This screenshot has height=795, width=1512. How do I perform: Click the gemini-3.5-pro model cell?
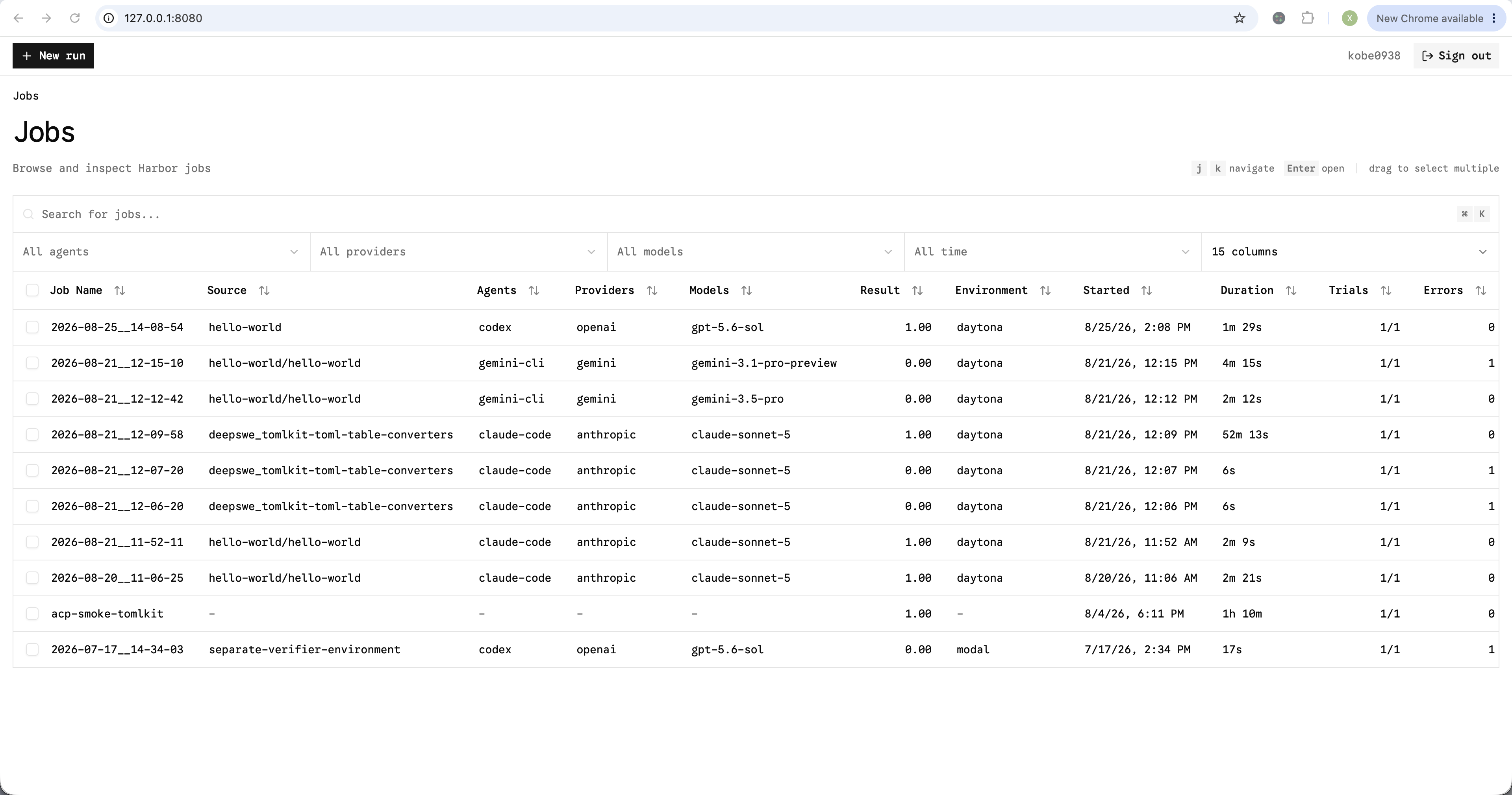coord(737,399)
